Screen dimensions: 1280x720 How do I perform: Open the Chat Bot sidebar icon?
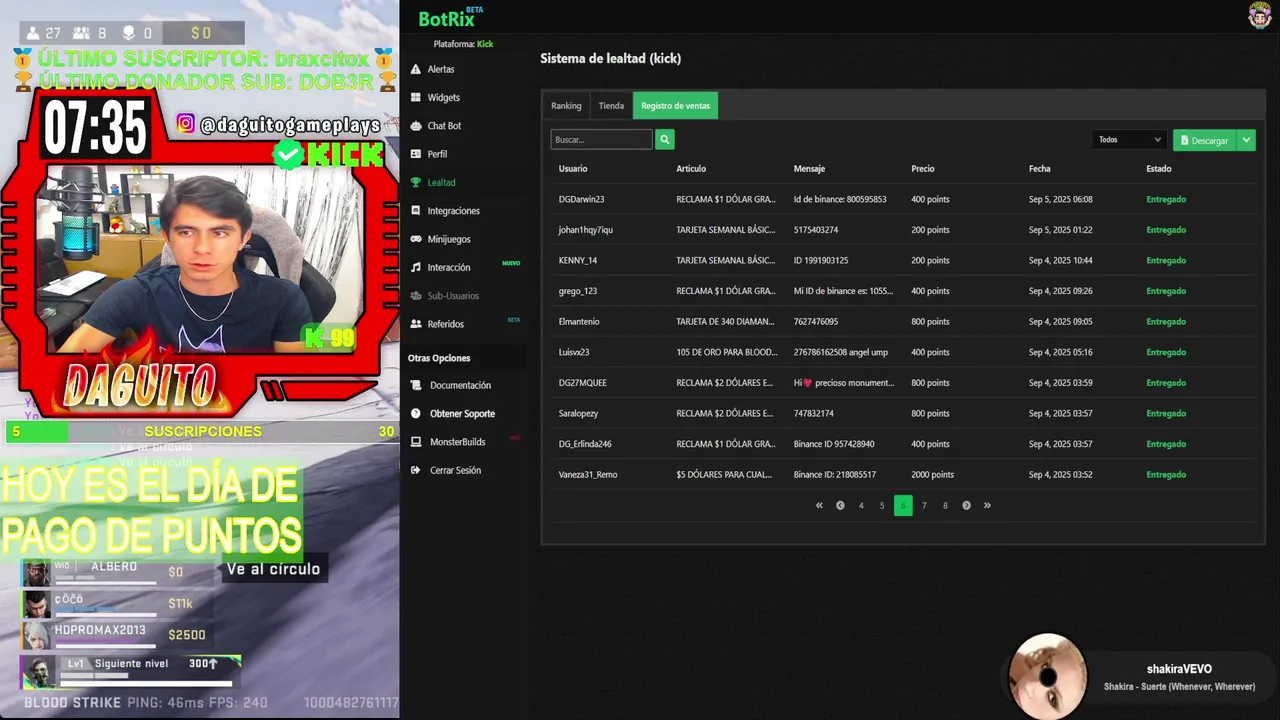(416, 126)
